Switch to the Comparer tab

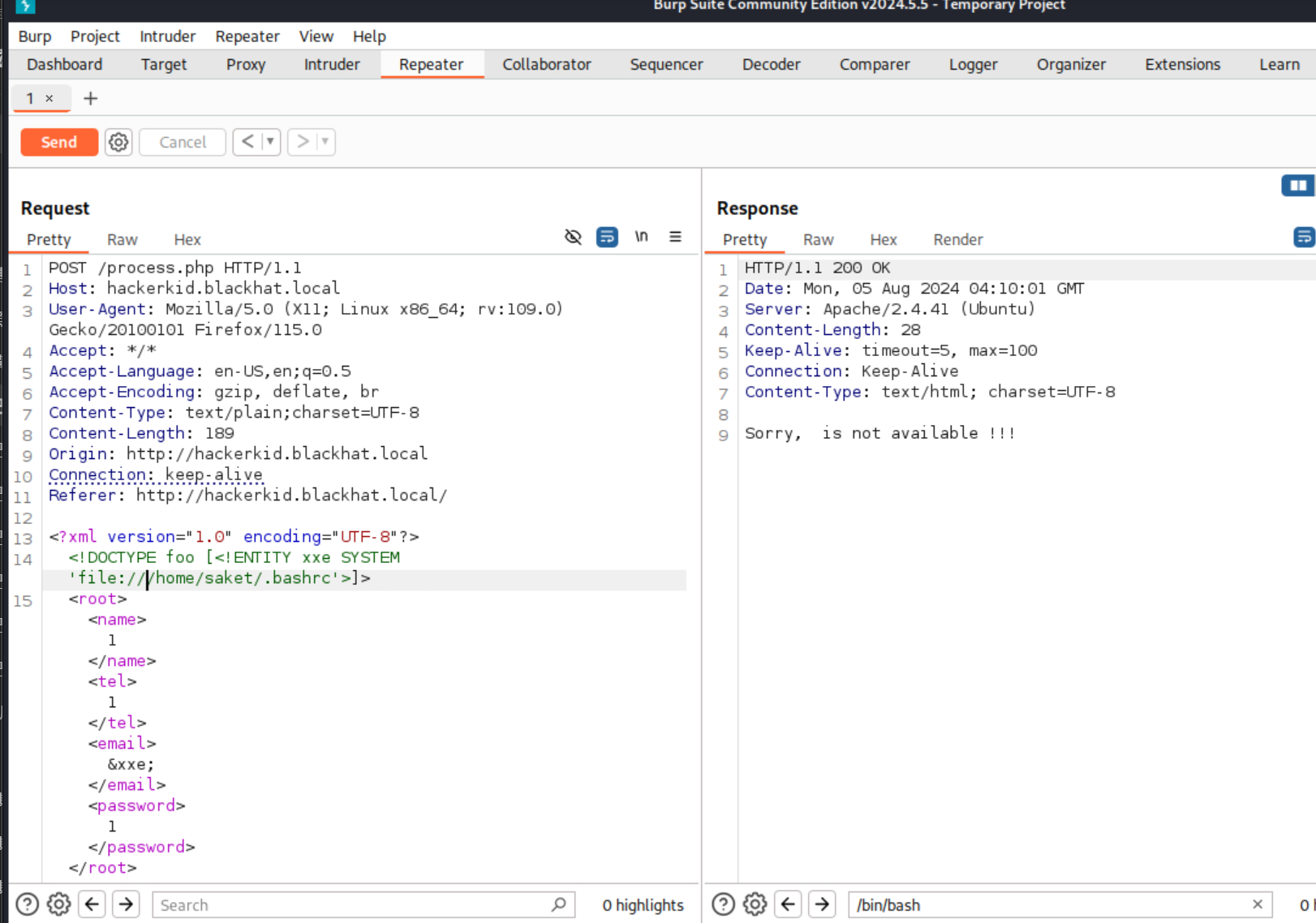click(x=875, y=65)
